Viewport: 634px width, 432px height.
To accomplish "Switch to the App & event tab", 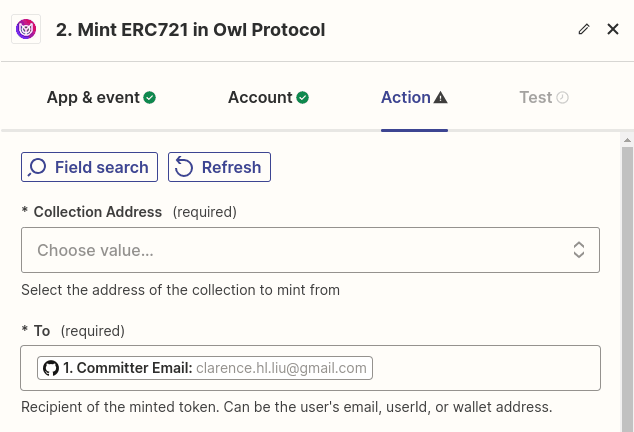I will coord(93,97).
